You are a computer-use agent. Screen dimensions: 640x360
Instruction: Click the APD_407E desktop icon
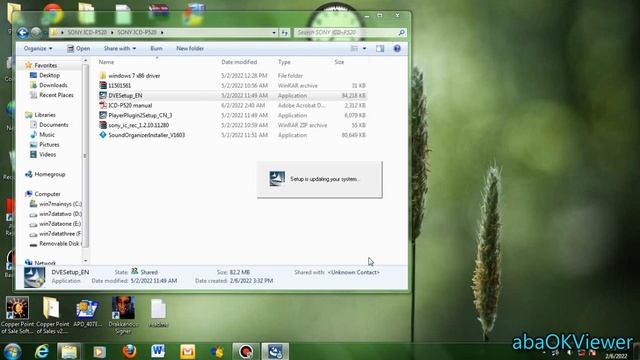click(x=87, y=313)
